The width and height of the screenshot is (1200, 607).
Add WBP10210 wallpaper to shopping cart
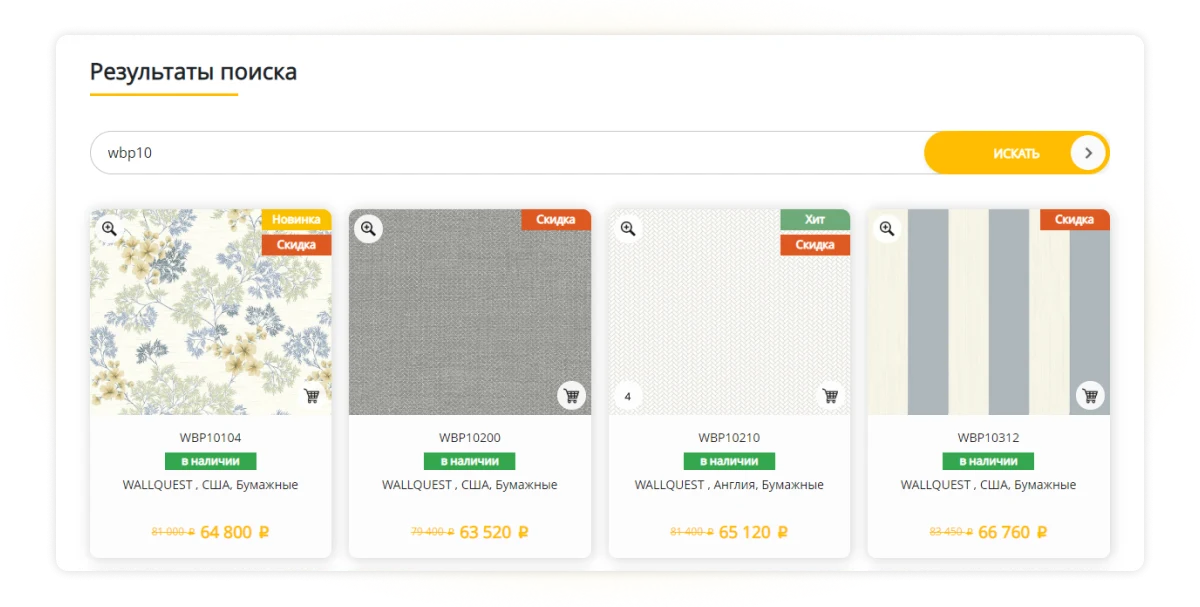point(830,396)
